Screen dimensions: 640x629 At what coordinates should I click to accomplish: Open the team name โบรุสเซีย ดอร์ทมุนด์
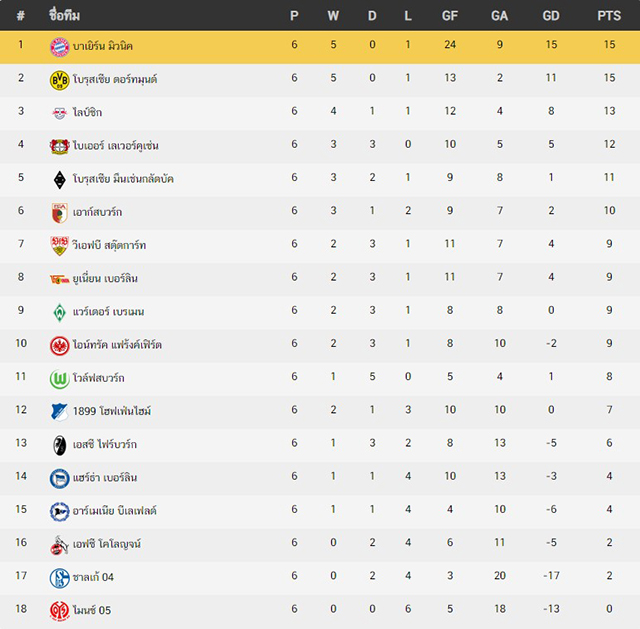click(115, 79)
